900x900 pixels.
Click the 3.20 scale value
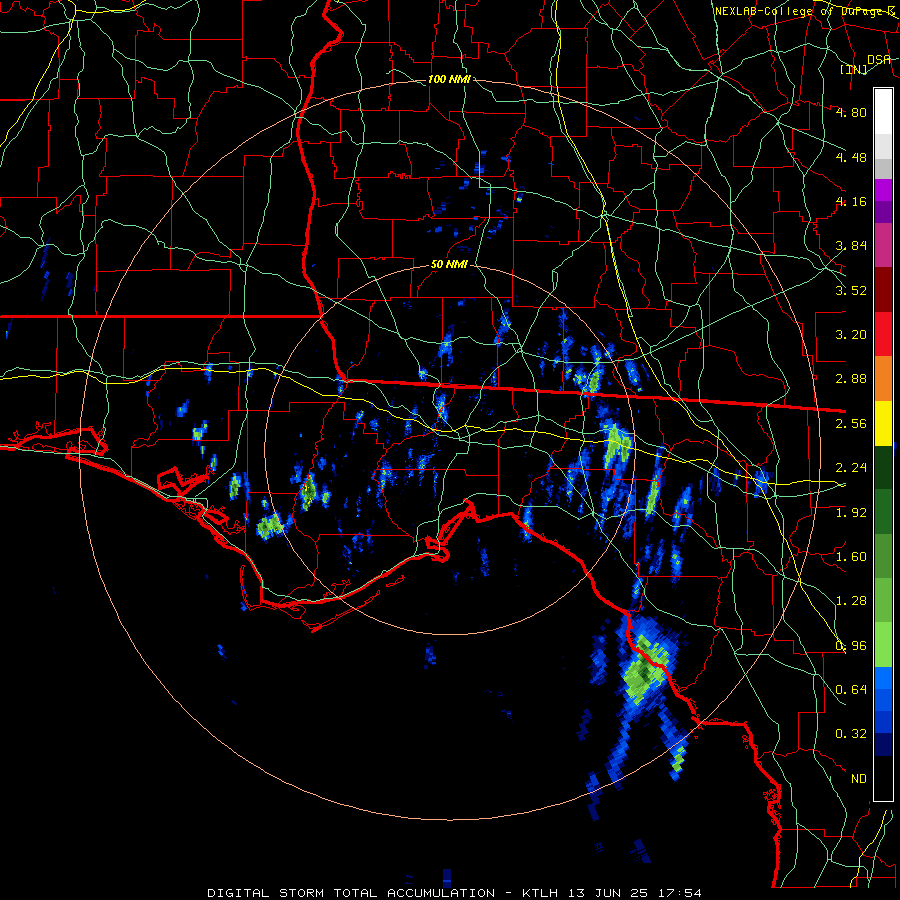[851, 335]
